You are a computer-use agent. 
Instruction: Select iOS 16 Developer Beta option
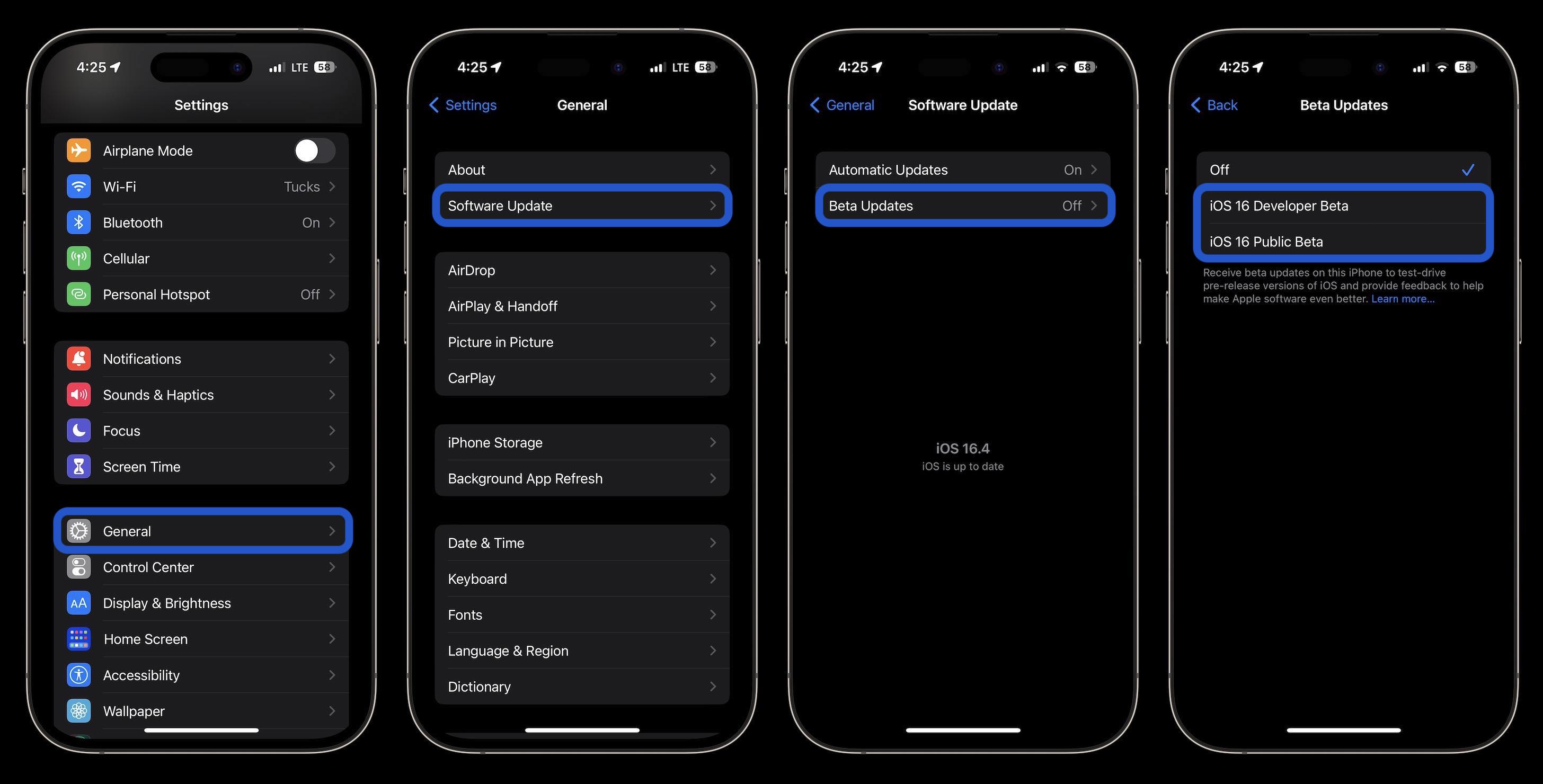1343,205
